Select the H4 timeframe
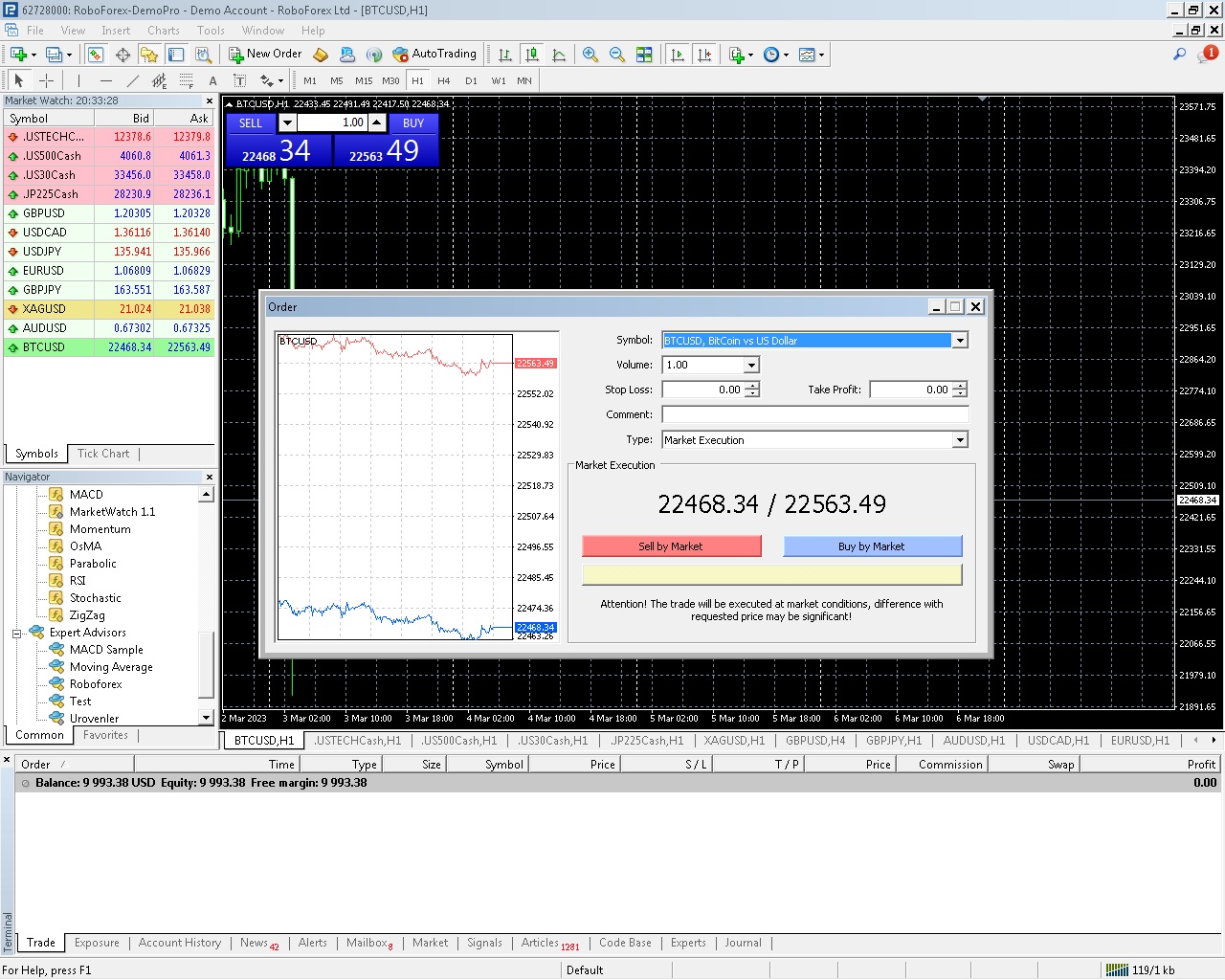Viewport: 1225px width, 980px height. (444, 80)
